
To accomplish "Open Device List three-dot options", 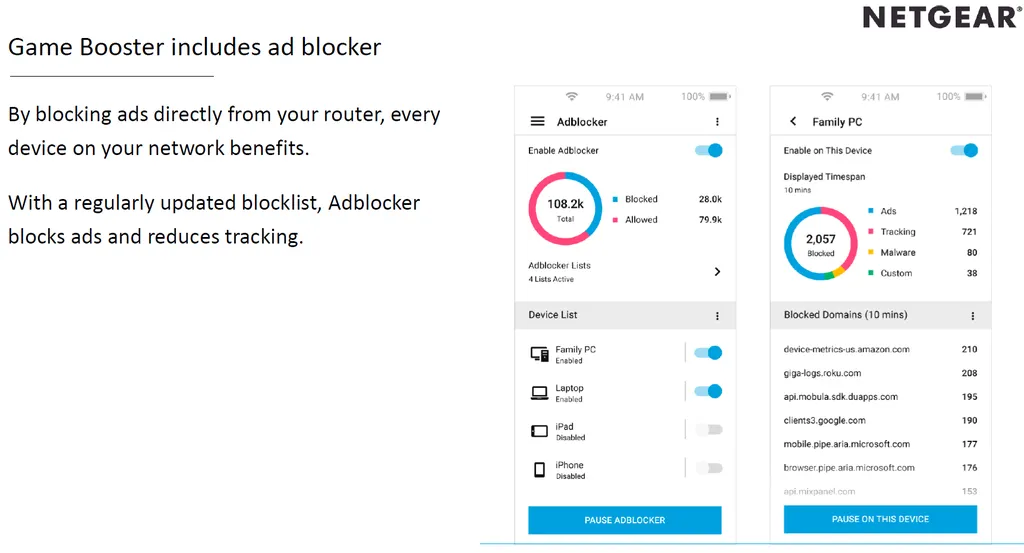I will (717, 315).
